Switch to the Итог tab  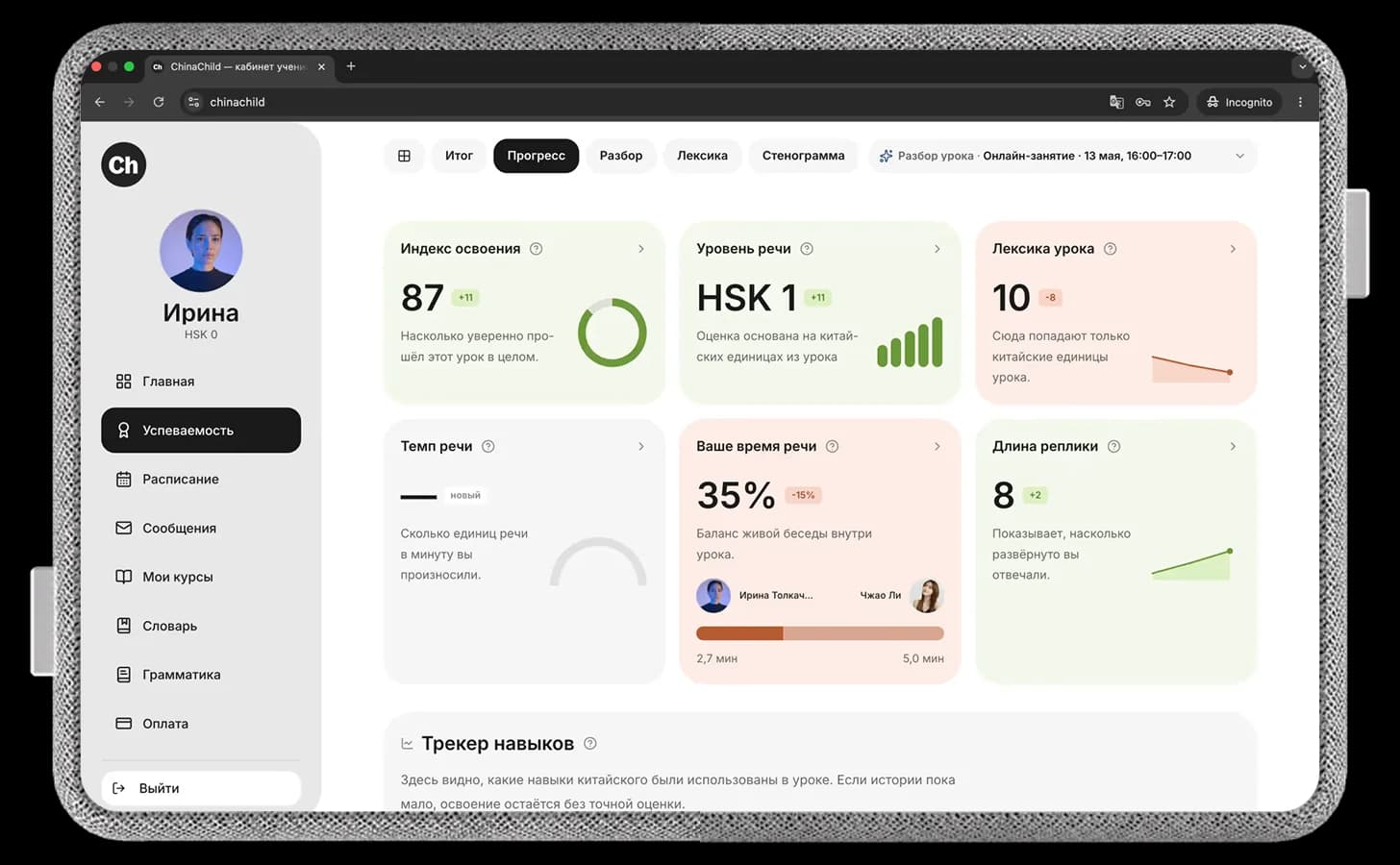(x=459, y=156)
